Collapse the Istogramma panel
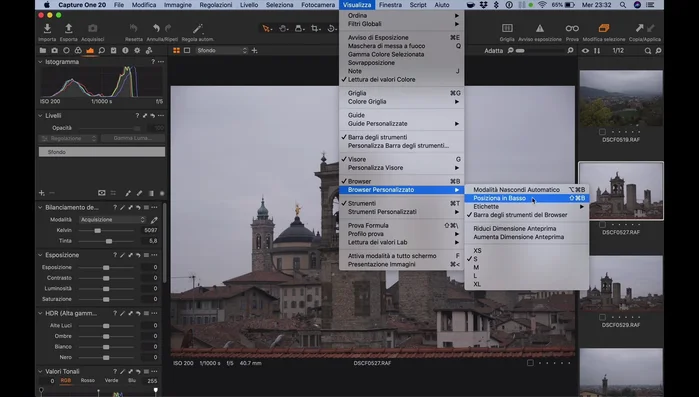Screen dimensions: 699x397 41,61
